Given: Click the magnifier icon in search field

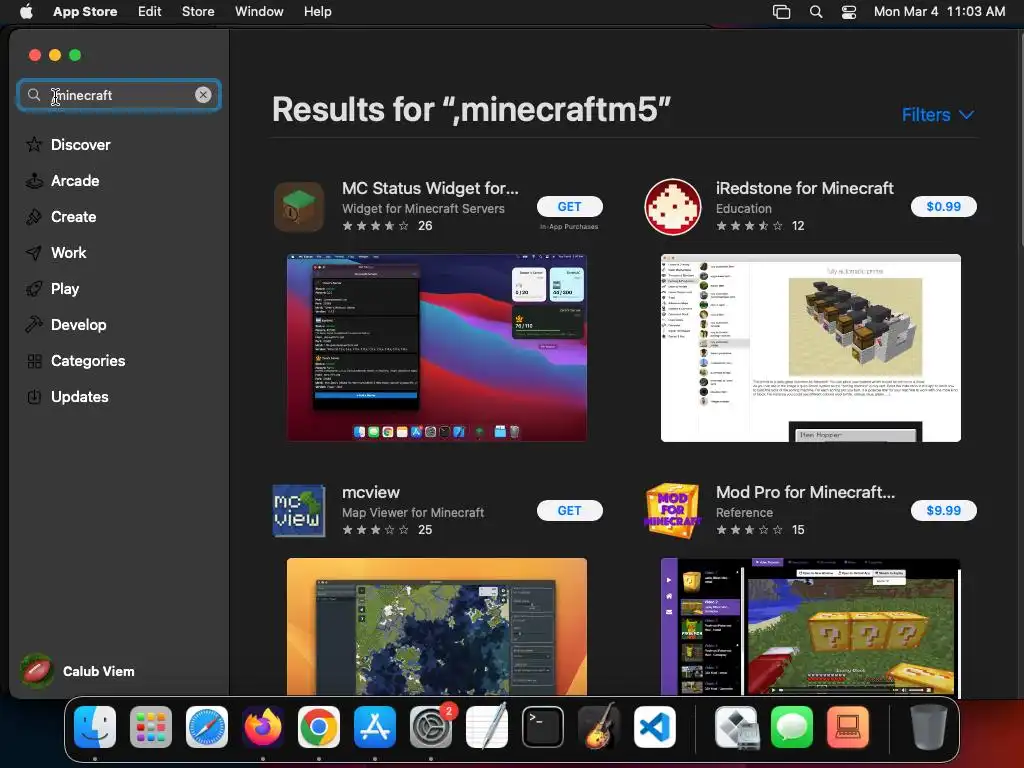Looking at the screenshot, I should click(x=34, y=95).
